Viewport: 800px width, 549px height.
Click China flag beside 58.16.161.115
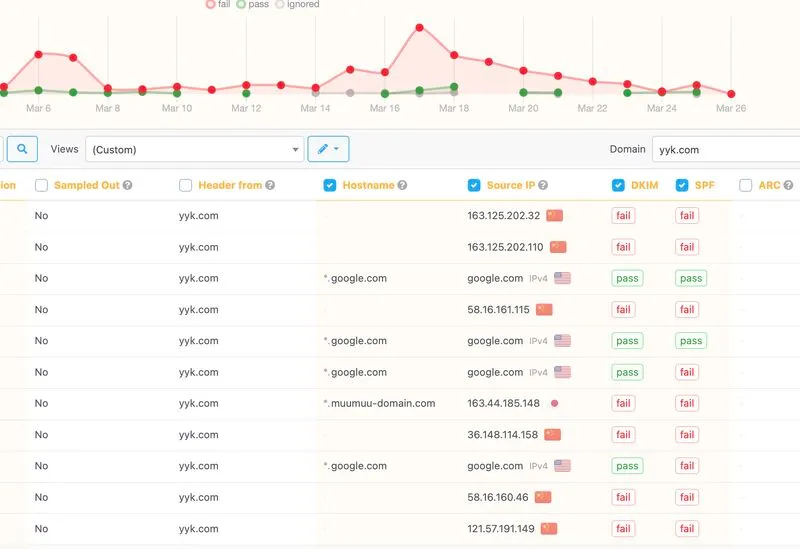pyautogui.click(x=544, y=309)
